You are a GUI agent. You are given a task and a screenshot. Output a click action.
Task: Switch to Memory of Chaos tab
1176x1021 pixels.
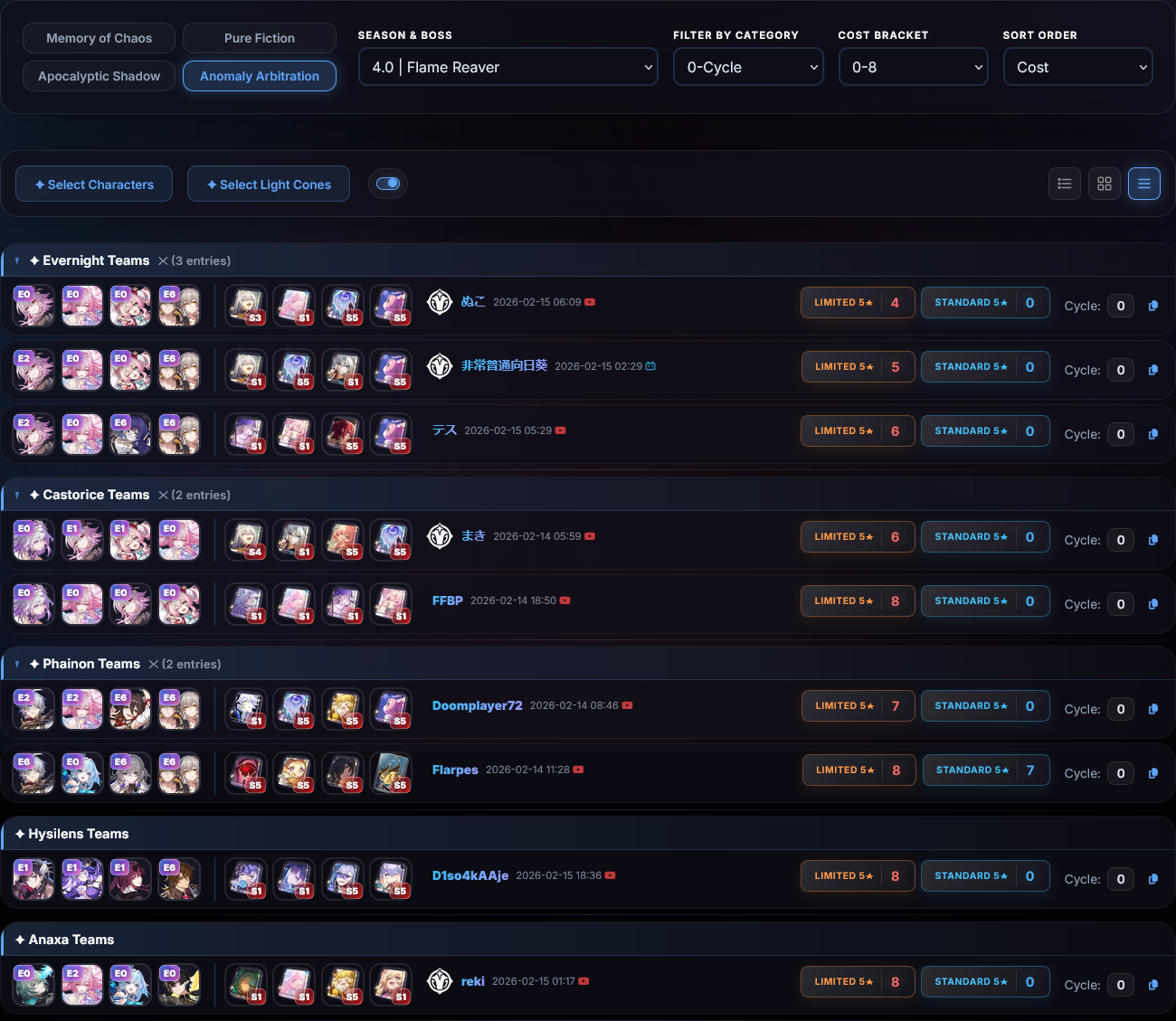click(100, 38)
